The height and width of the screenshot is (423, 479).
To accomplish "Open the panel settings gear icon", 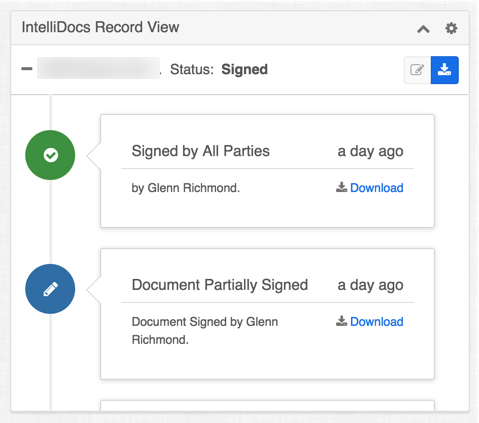I will (x=451, y=28).
